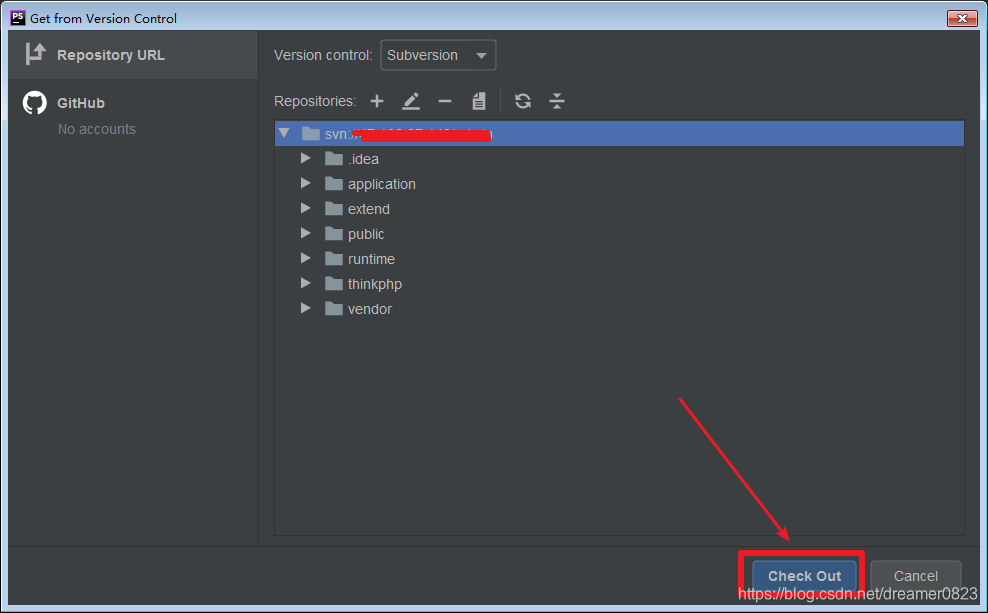Click the Check Out button
Viewport: 988px width, 613px height.
pyautogui.click(x=803, y=576)
